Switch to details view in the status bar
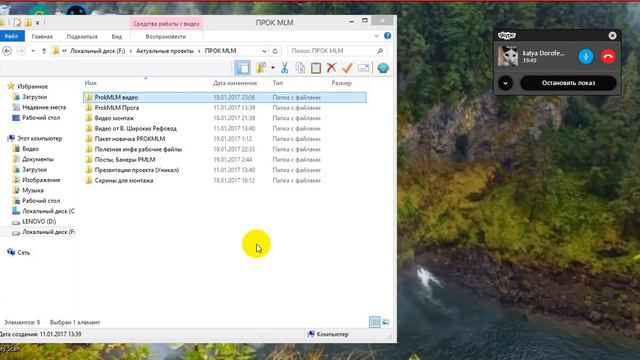Screen dimensions: 640x360 tap(374, 322)
